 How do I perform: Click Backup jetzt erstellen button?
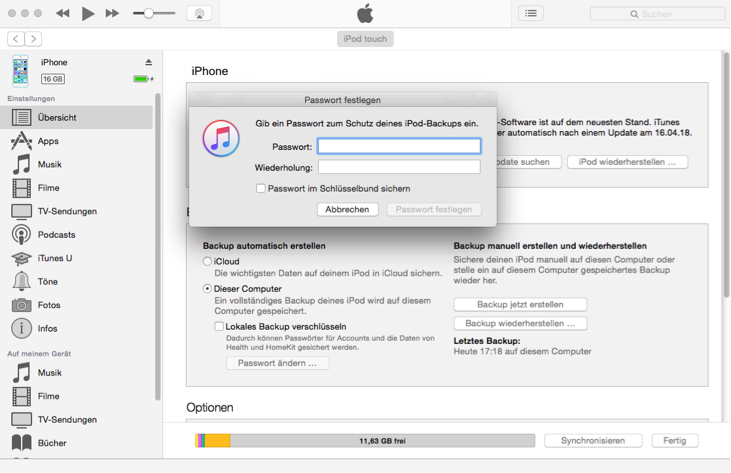(x=520, y=305)
